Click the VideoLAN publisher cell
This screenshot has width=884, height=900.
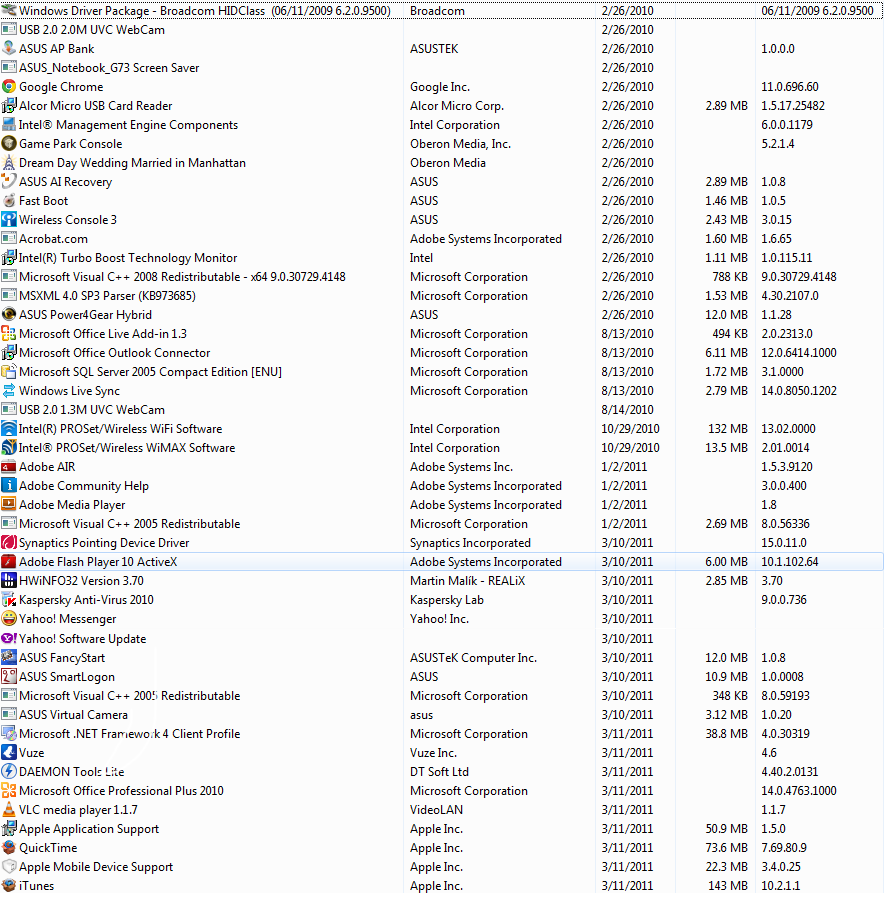point(436,809)
